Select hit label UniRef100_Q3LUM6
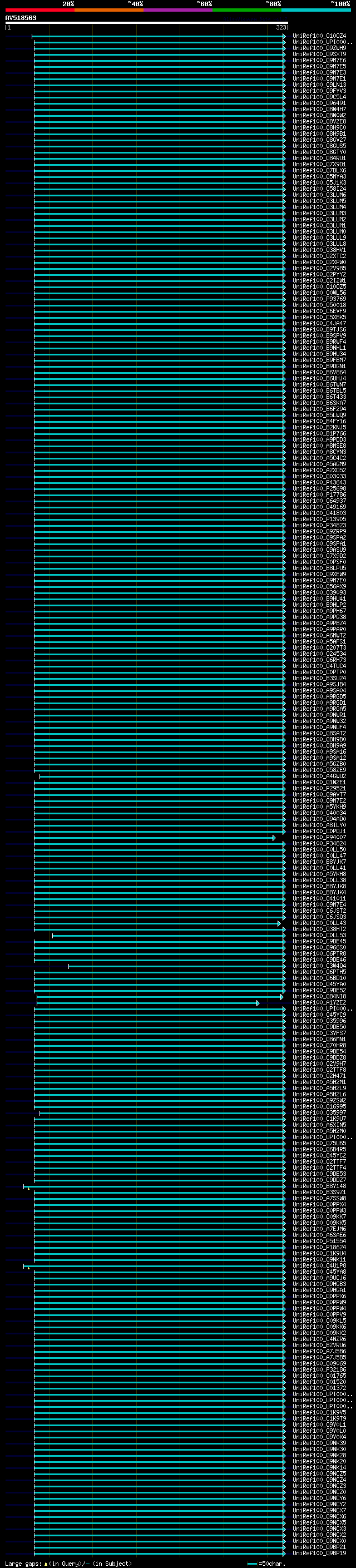 pos(319,195)
